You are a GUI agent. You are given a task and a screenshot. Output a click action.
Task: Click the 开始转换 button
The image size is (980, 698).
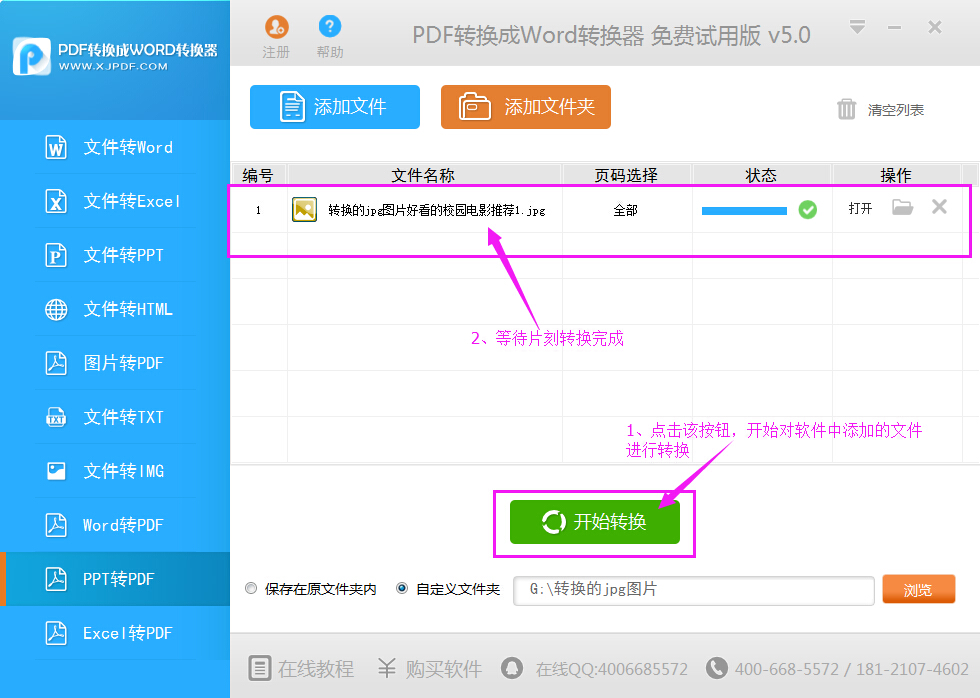(x=594, y=522)
